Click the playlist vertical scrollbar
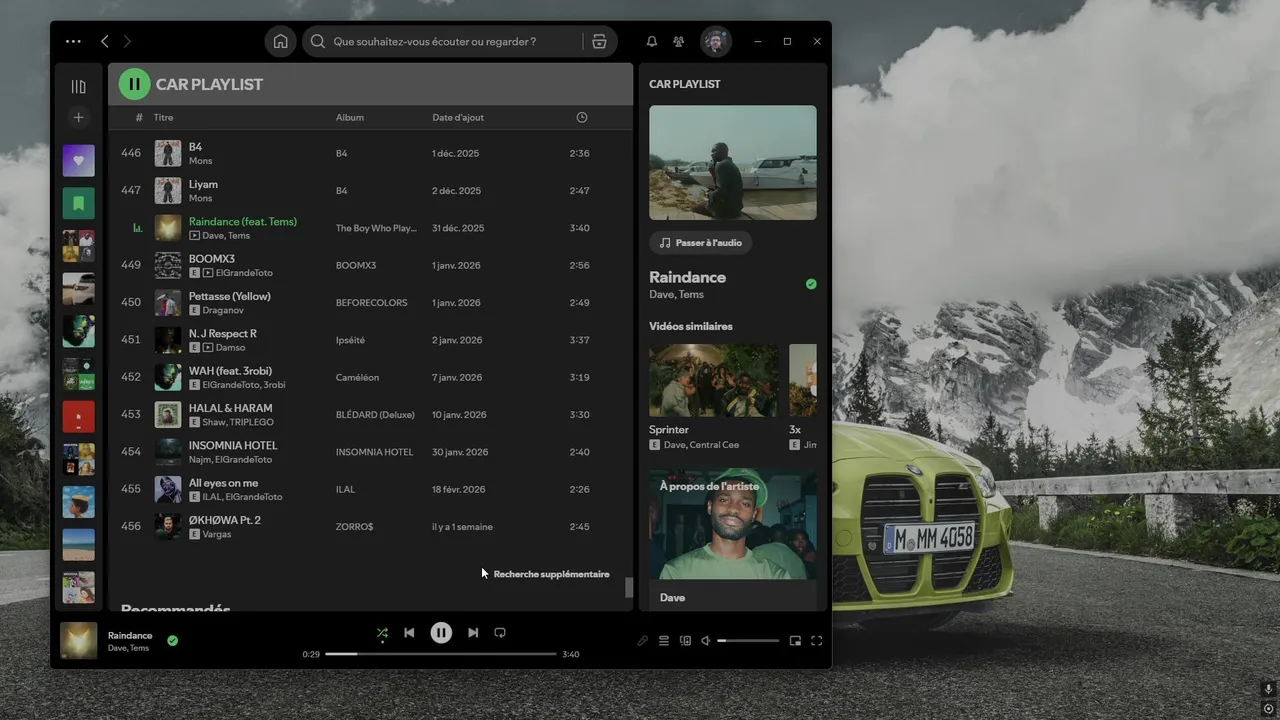 tap(629, 587)
